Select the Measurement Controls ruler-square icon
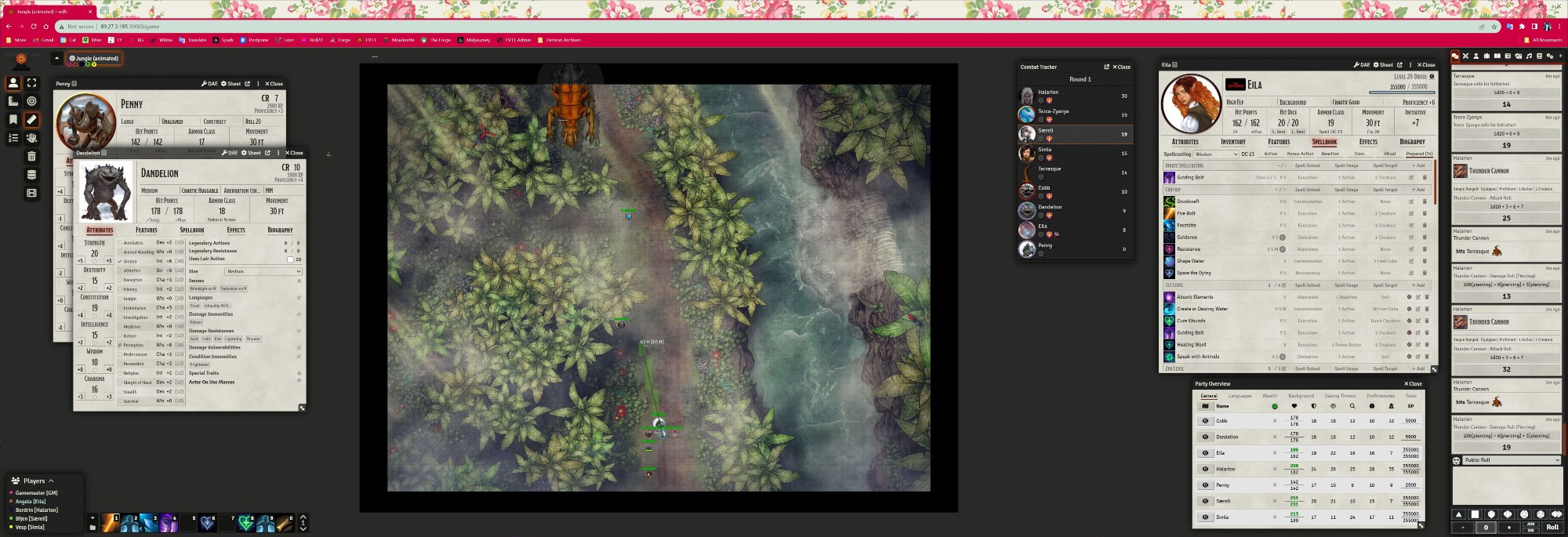 [x=13, y=101]
